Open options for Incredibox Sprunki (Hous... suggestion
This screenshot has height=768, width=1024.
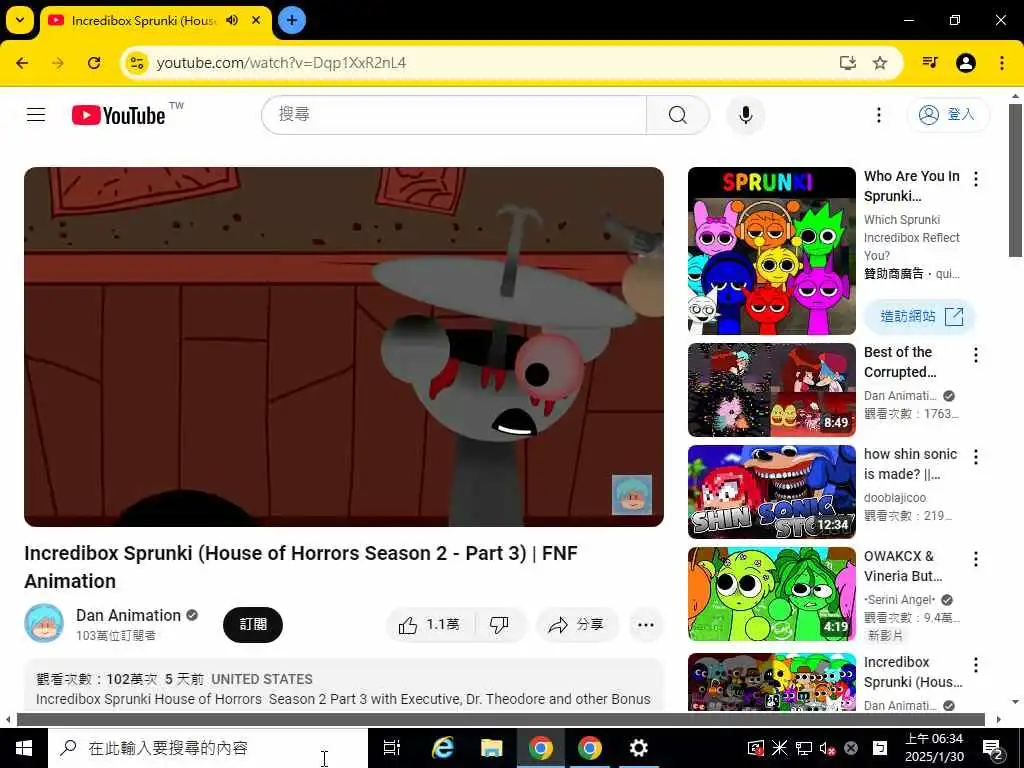(x=976, y=665)
